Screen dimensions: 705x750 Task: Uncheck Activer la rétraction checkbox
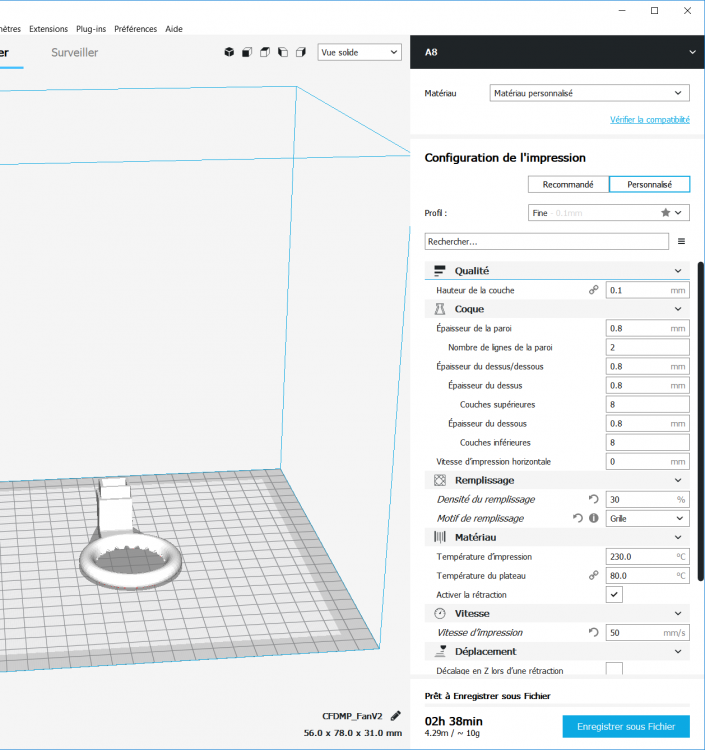point(615,594)
